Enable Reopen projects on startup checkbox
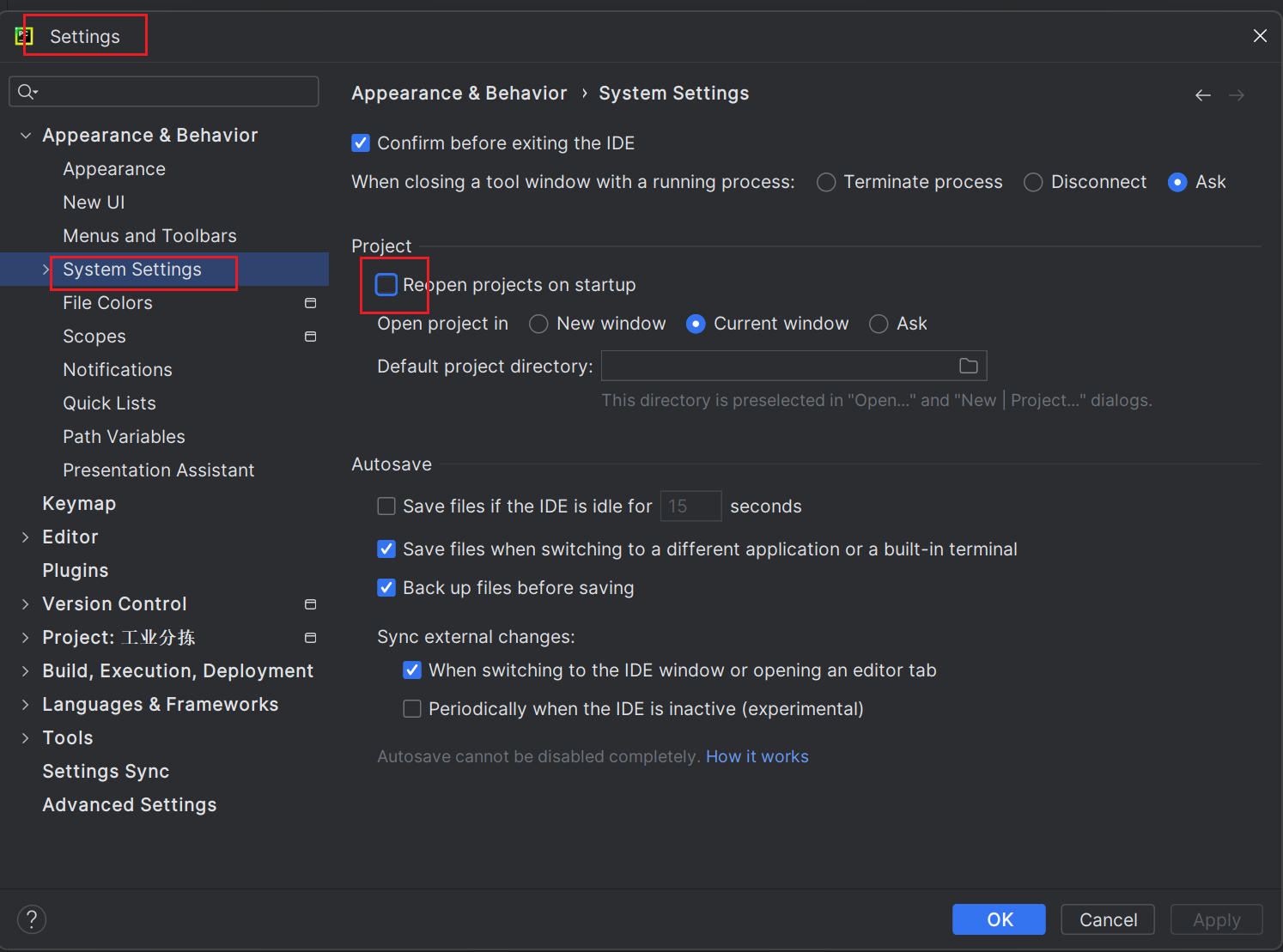1283x952 pixels. (386, 285)
